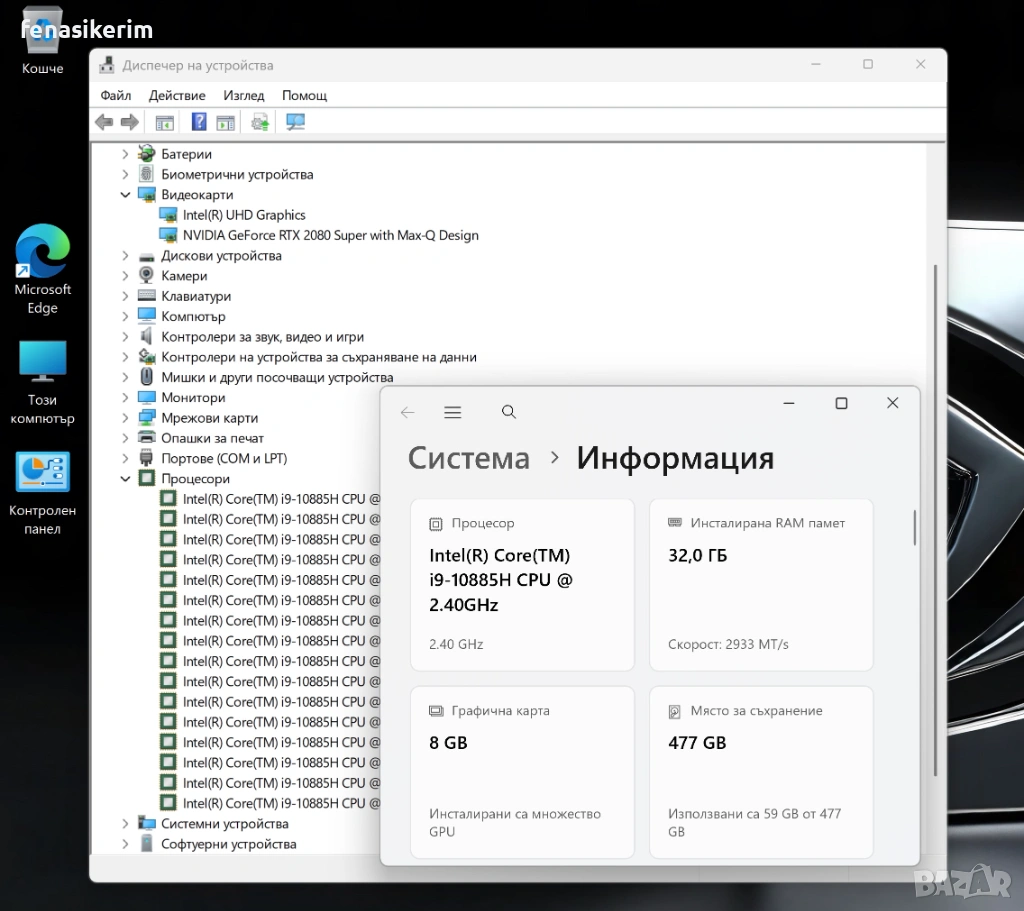Click the scan for hardware changes icon
The image size is (1024, 911).
(295, 122)
